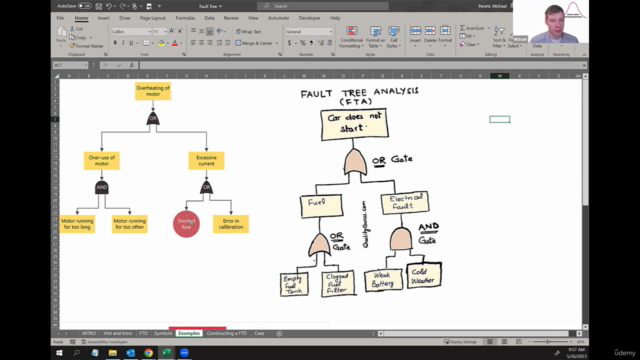Open the Constructing a FTD sheet tab
The width and height of the screenshot is (640, 360).
tap(227, 333)
